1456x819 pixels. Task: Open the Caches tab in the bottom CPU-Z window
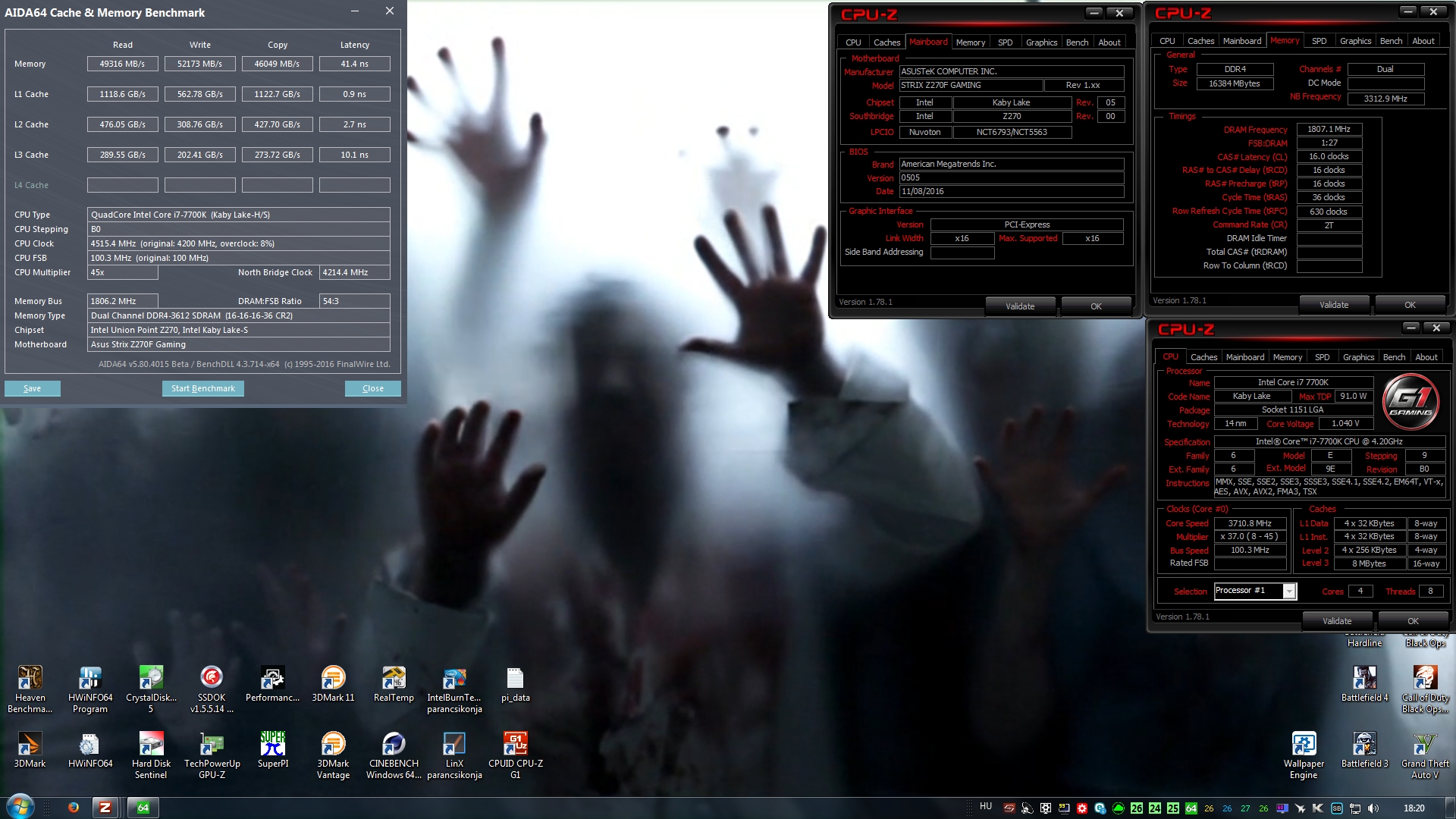tap(1203, 357)
